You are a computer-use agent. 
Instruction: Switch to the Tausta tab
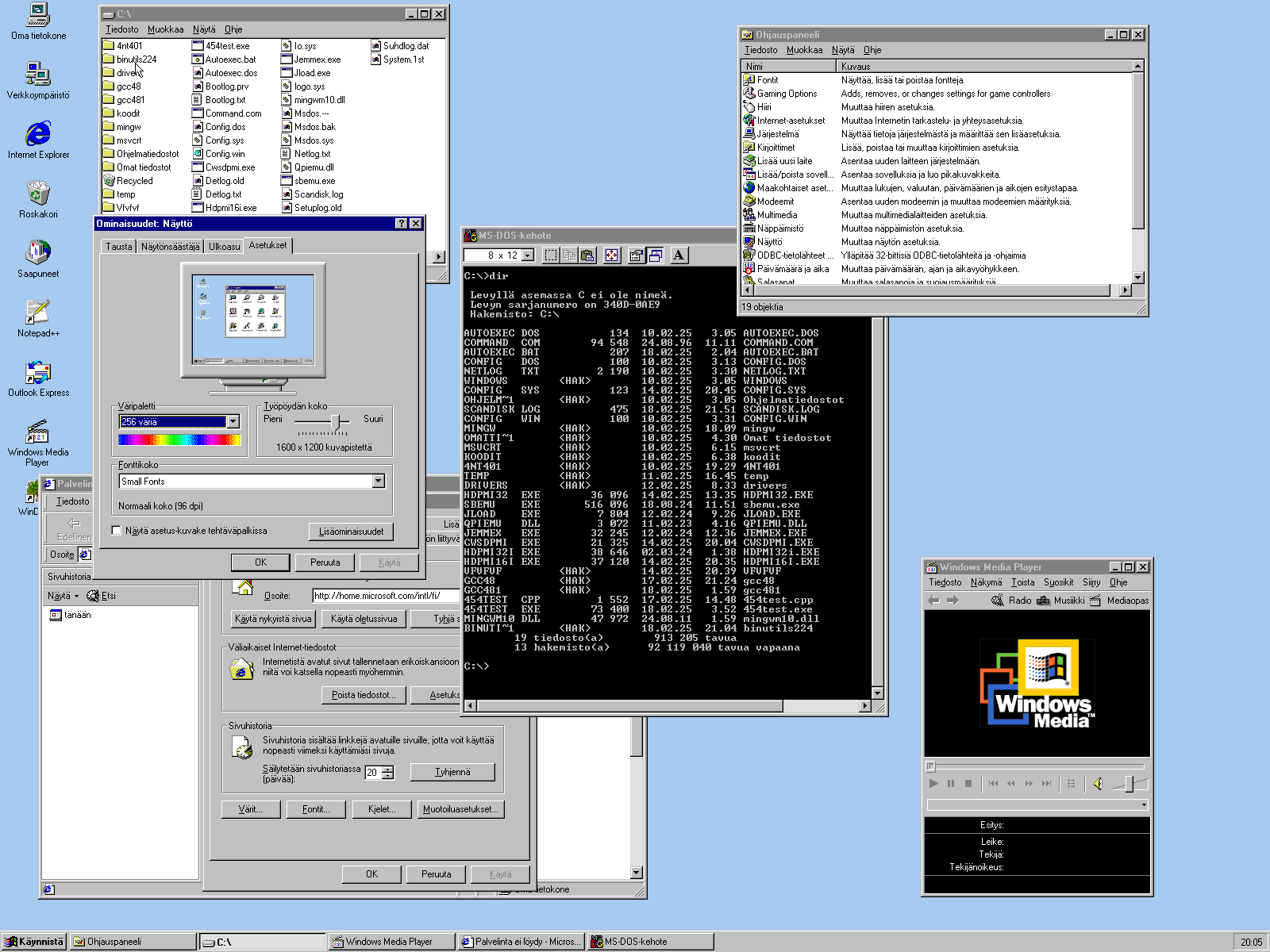tap(119, 247)
